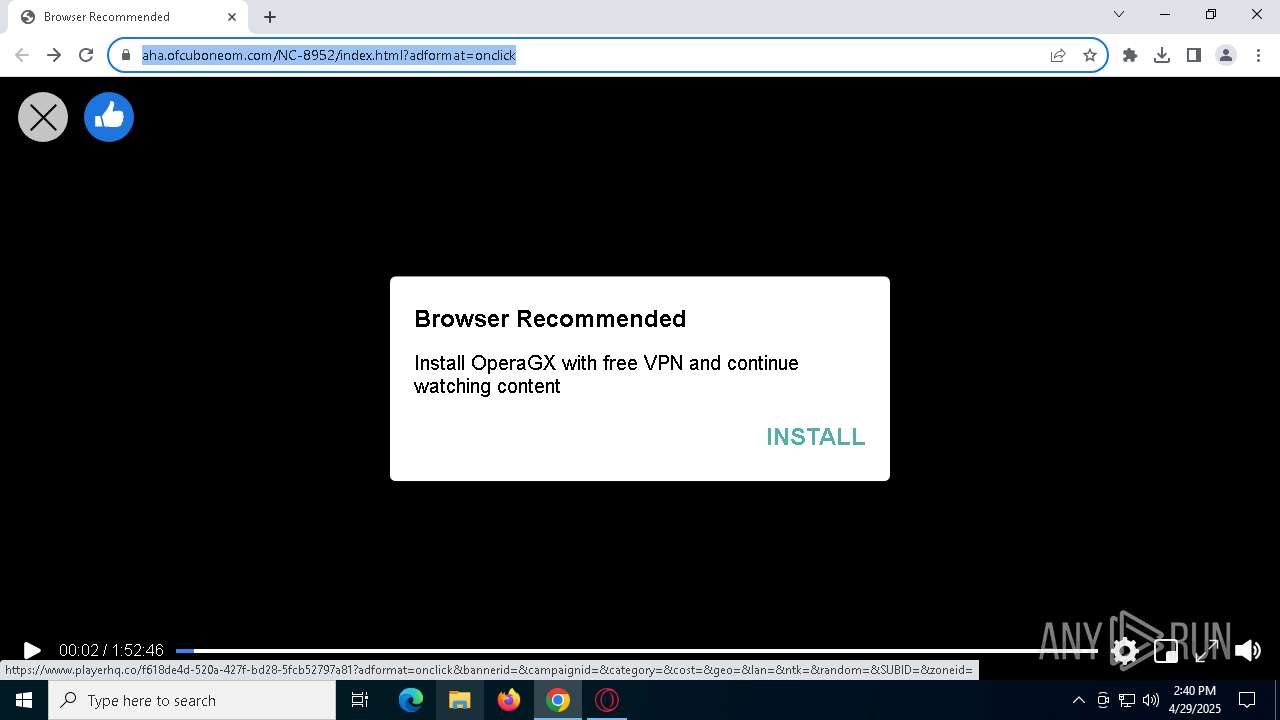The image size is (1280, 720).
Task: Open the Chrome three-dot menu
Action: (x=1258, y=55)
